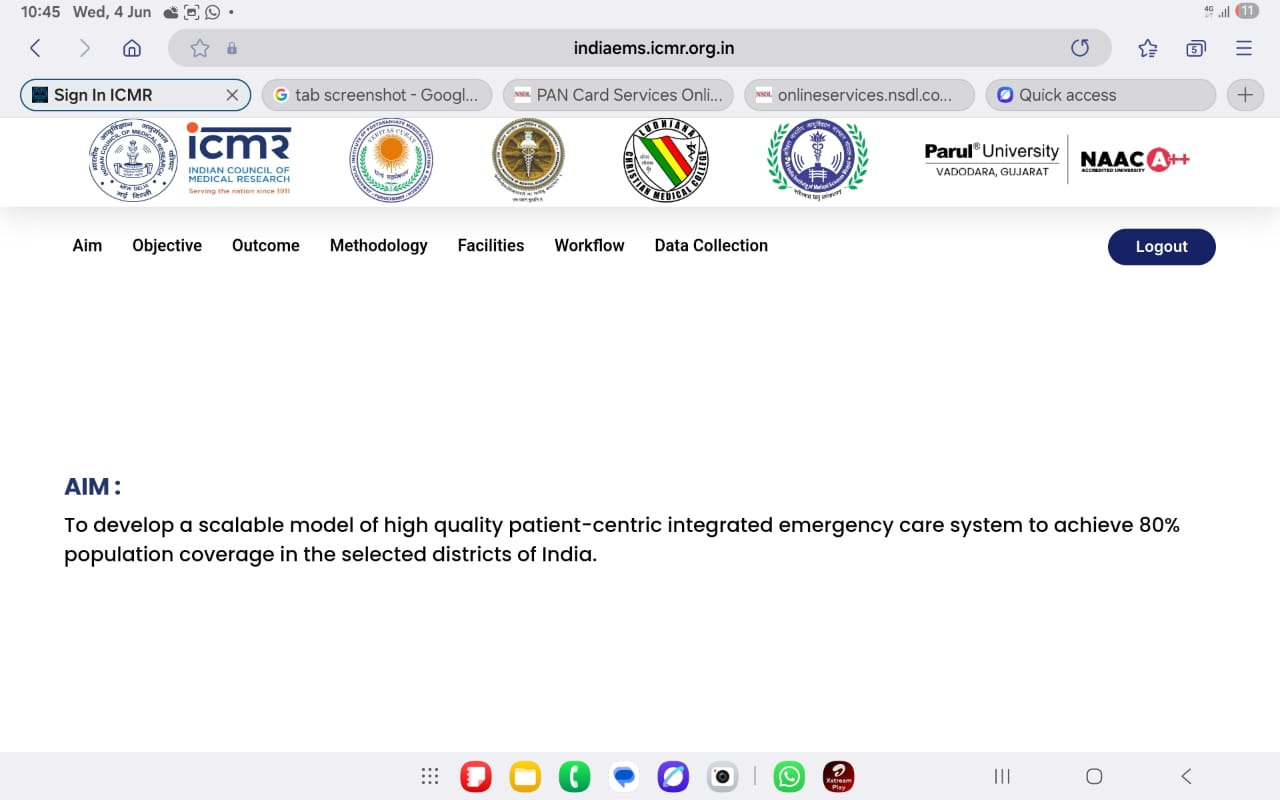Go to the Aim section

tap(87, 246)
